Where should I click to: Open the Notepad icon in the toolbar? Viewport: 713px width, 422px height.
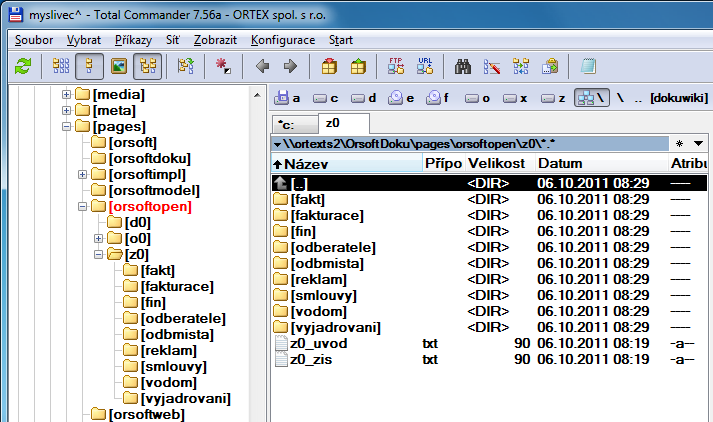tap(589, 67)
